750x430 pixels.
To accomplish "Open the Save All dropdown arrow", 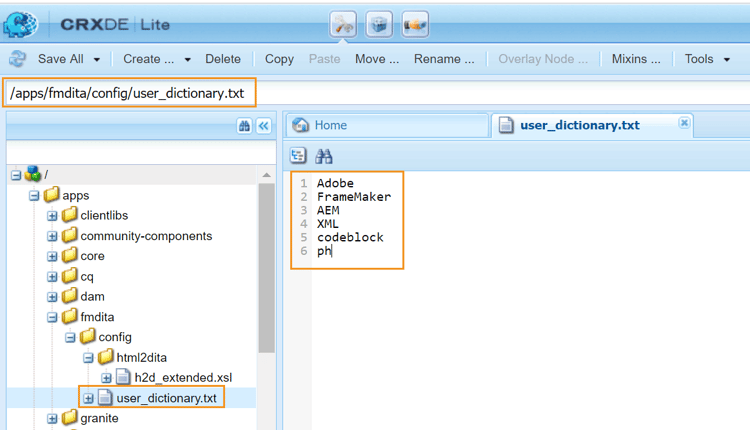I will click(97, 60).
